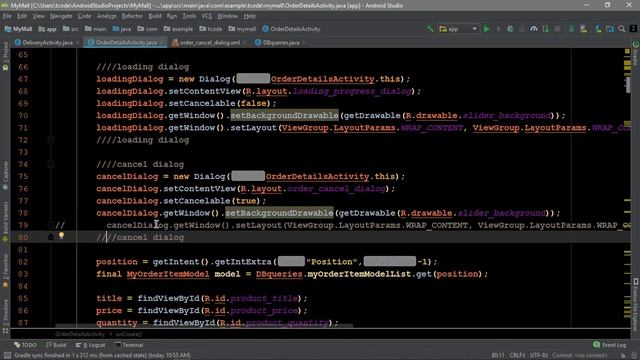This screenshot has width=640, height=360.
Task: Open Build Variants sidebar panel
Action: pos(5,221)
